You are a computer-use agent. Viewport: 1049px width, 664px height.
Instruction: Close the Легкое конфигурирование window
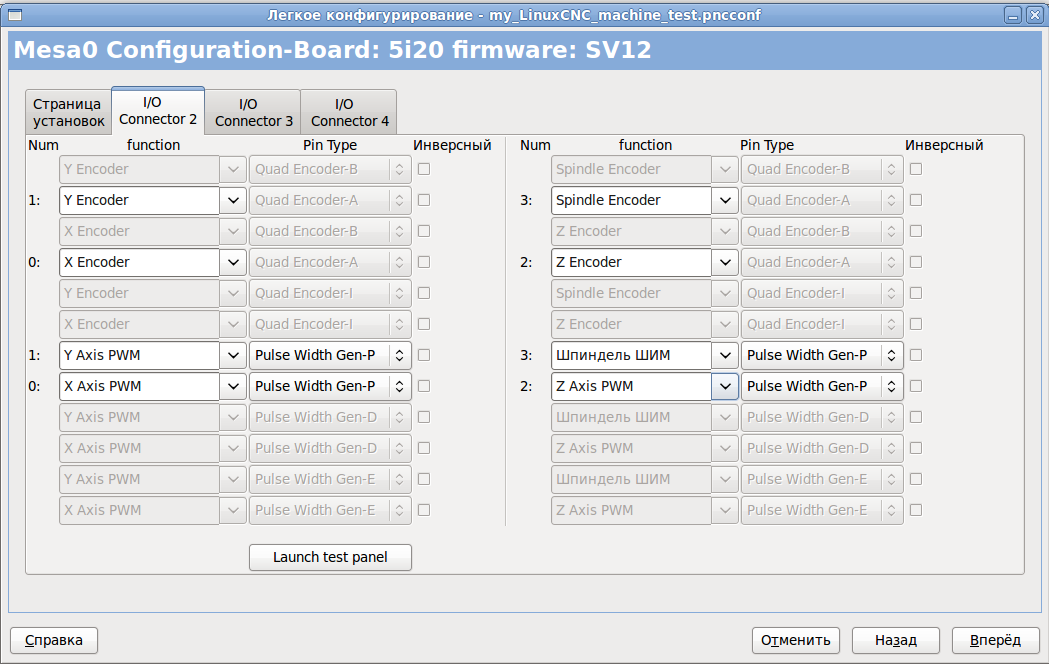[x=1034, y=15]
